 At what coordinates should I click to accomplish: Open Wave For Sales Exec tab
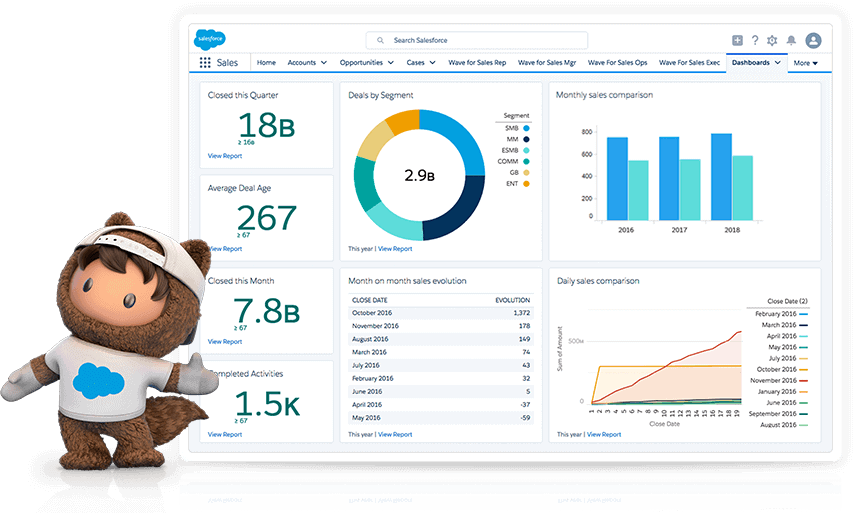pos(689,63)
